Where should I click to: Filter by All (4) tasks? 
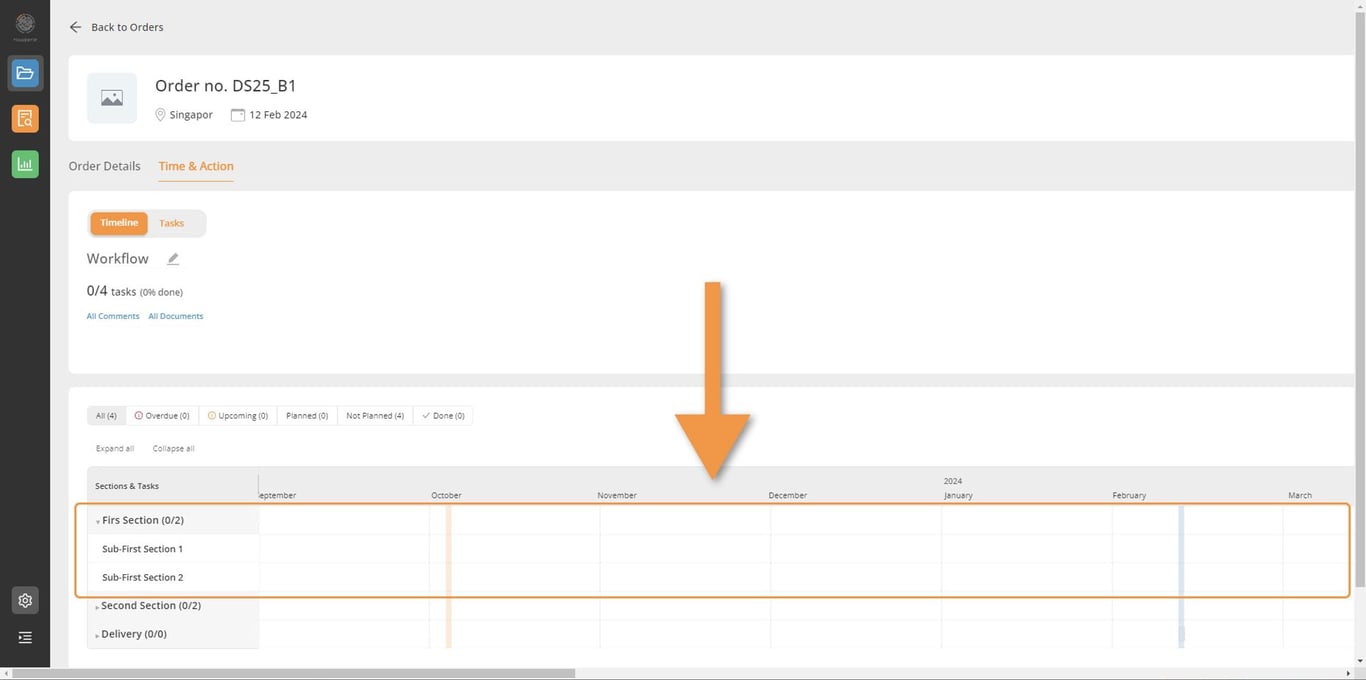click(x=106, y=416)
